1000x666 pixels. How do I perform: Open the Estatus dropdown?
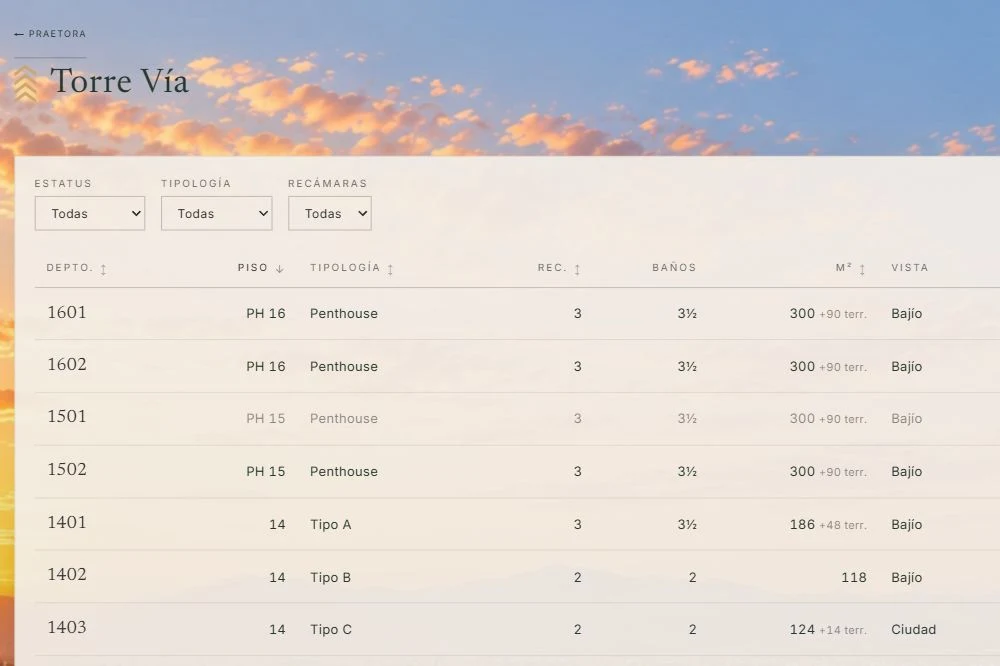click(x=90, y=213)
